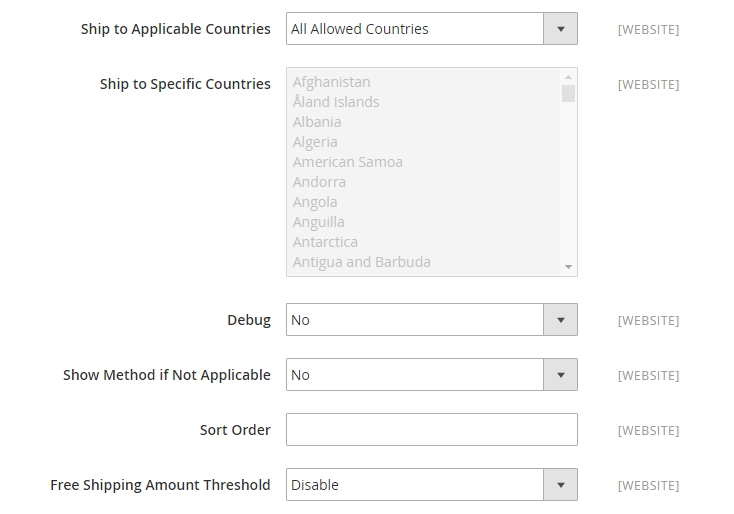This screenshot has height=514, width=734.
Task: Open the Free Shipping Amount Threshold dropdown
Action: pyautogui.click(x=432, y=485)
